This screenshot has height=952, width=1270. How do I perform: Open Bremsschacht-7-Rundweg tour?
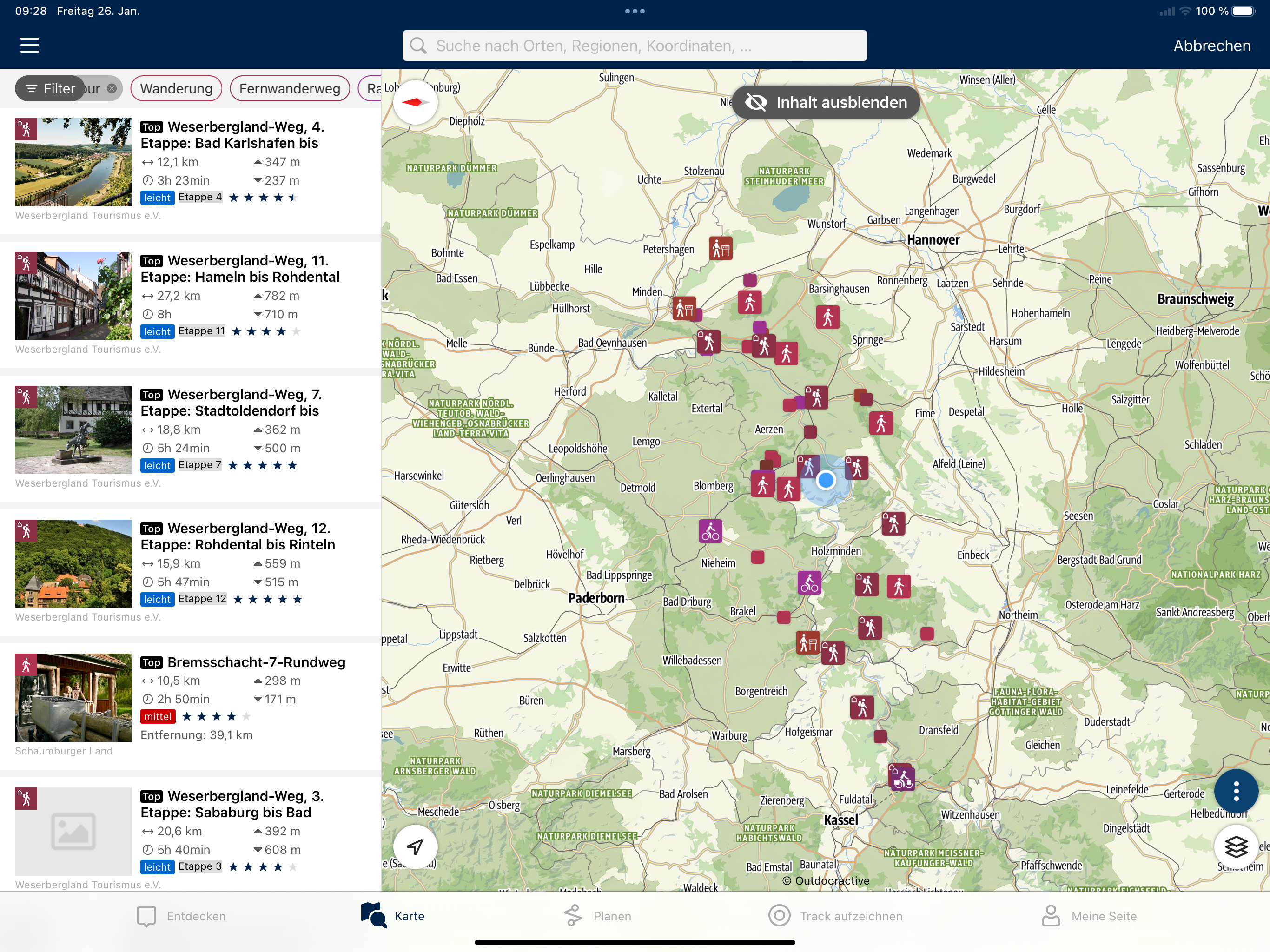coord(191,706)
